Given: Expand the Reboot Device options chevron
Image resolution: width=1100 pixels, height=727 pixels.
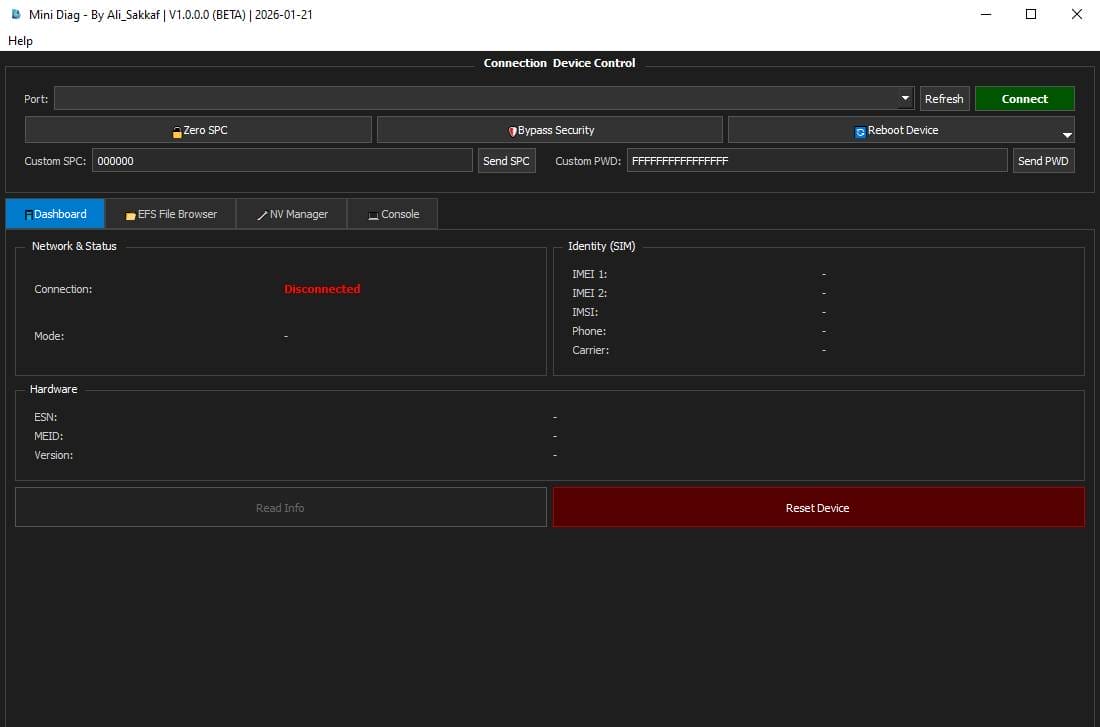Looking at the screenshot, I should pos(1067,134).
